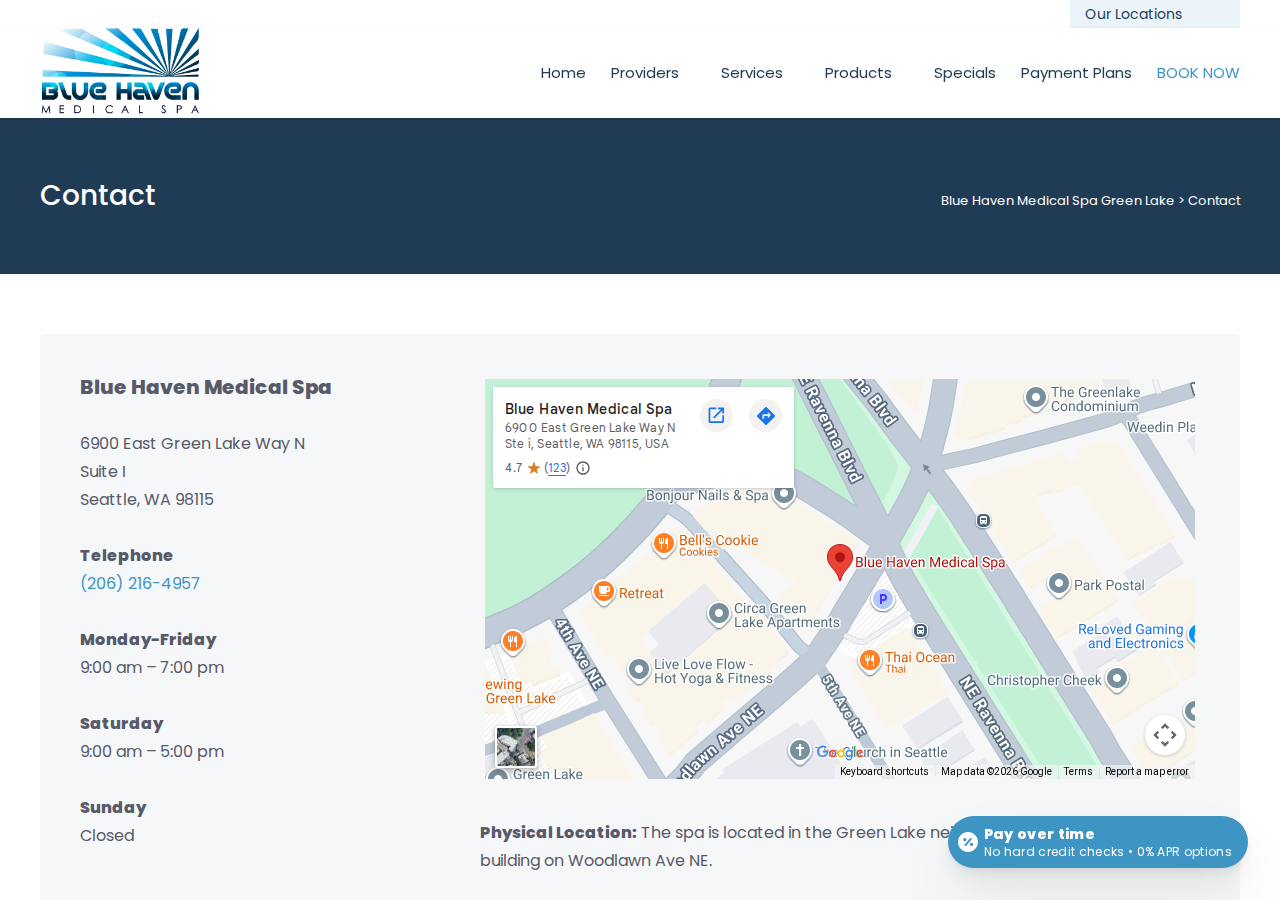Image resolution: width=1280 pixels, height=900 pixels.
Task: Click the Park Postal map marker
Action: 1058,584
